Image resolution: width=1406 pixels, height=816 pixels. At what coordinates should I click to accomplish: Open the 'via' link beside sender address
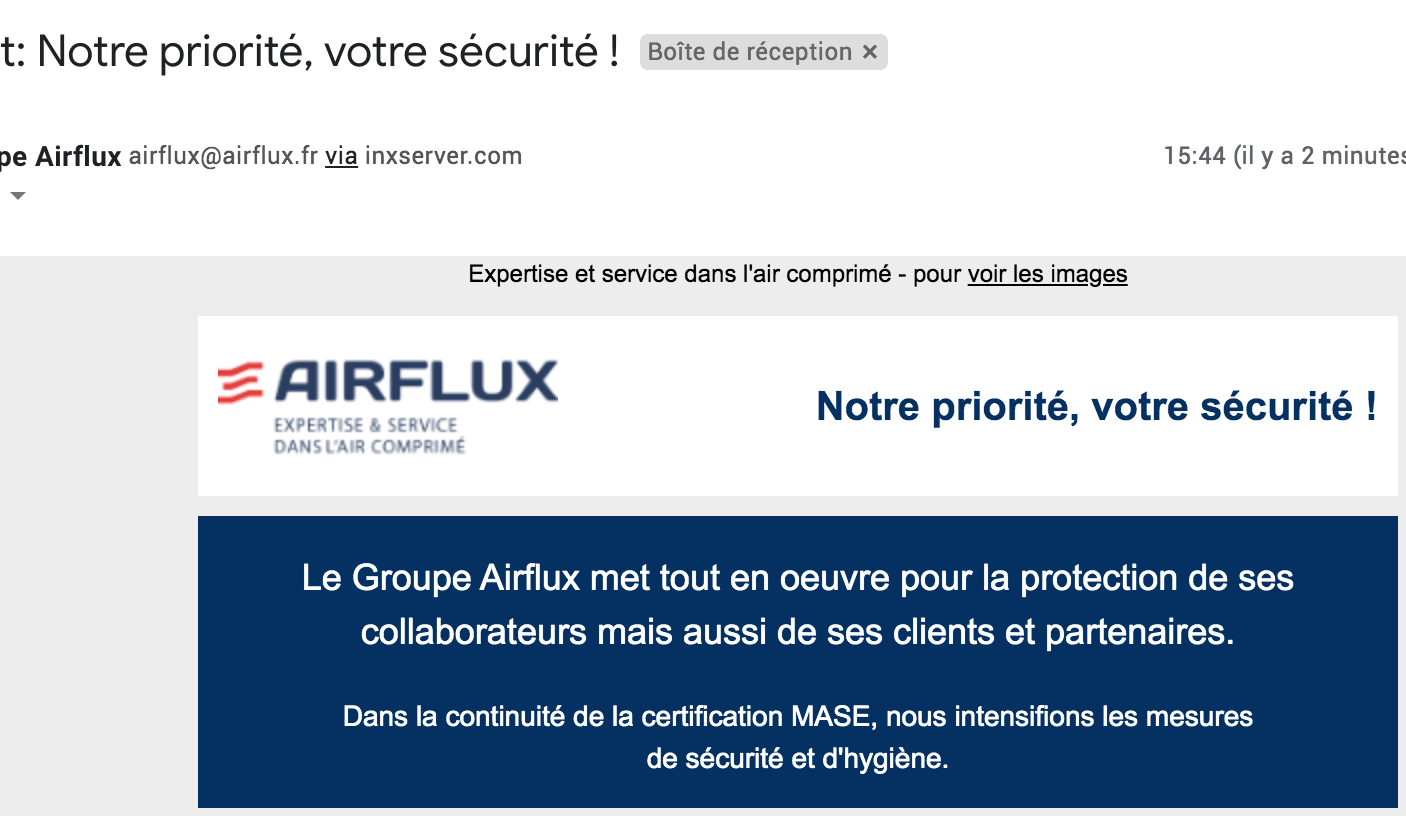coord(341,156)
